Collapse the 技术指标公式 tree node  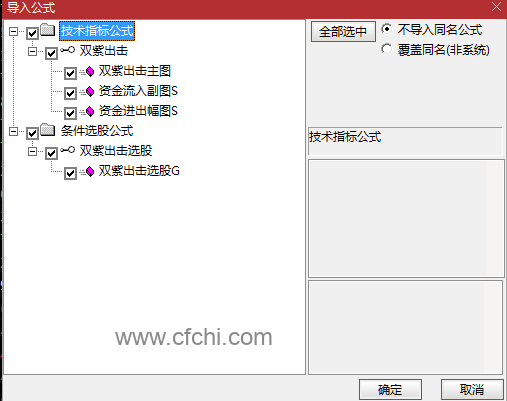[x=13, y=32]
